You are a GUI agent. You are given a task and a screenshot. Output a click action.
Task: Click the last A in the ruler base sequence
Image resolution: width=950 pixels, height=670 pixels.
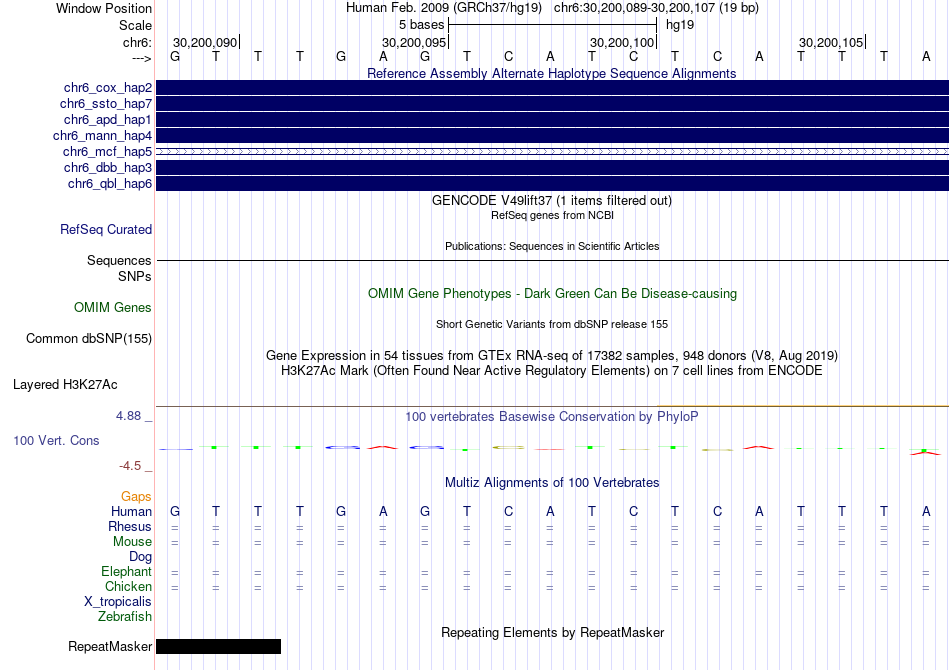[x=926, y=56]
